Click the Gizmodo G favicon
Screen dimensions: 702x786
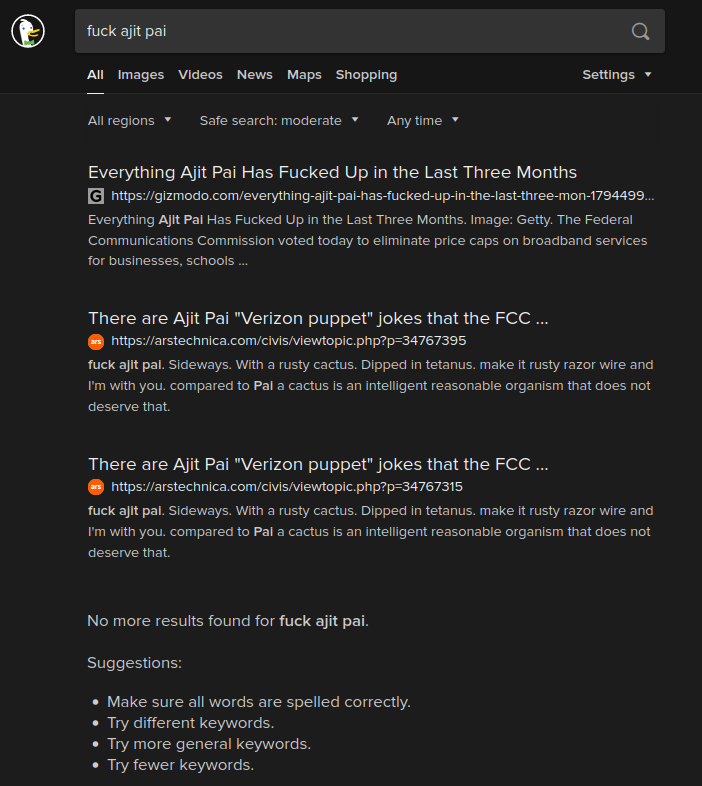(x=96, y=196)
